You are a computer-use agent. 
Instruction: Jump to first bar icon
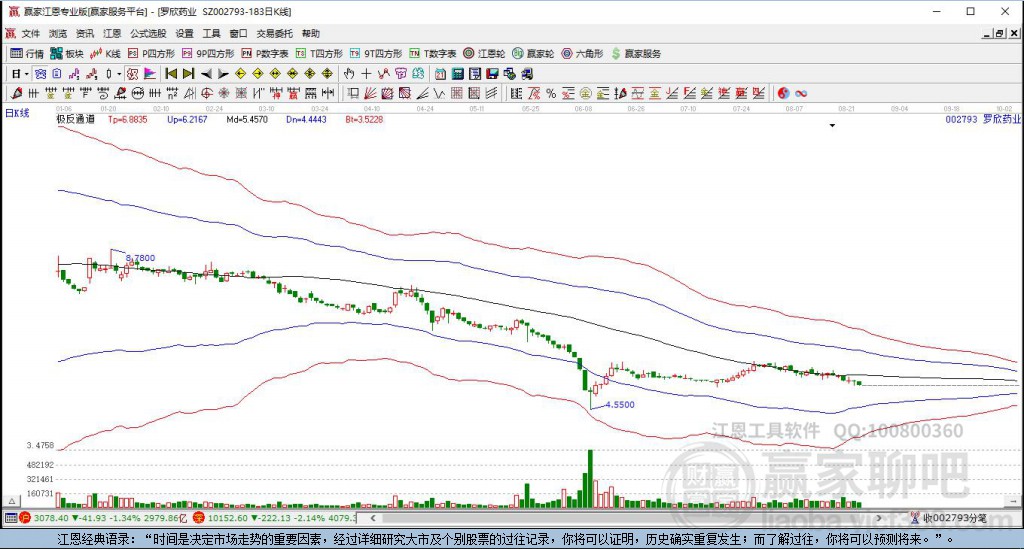(x=171, y=74)
